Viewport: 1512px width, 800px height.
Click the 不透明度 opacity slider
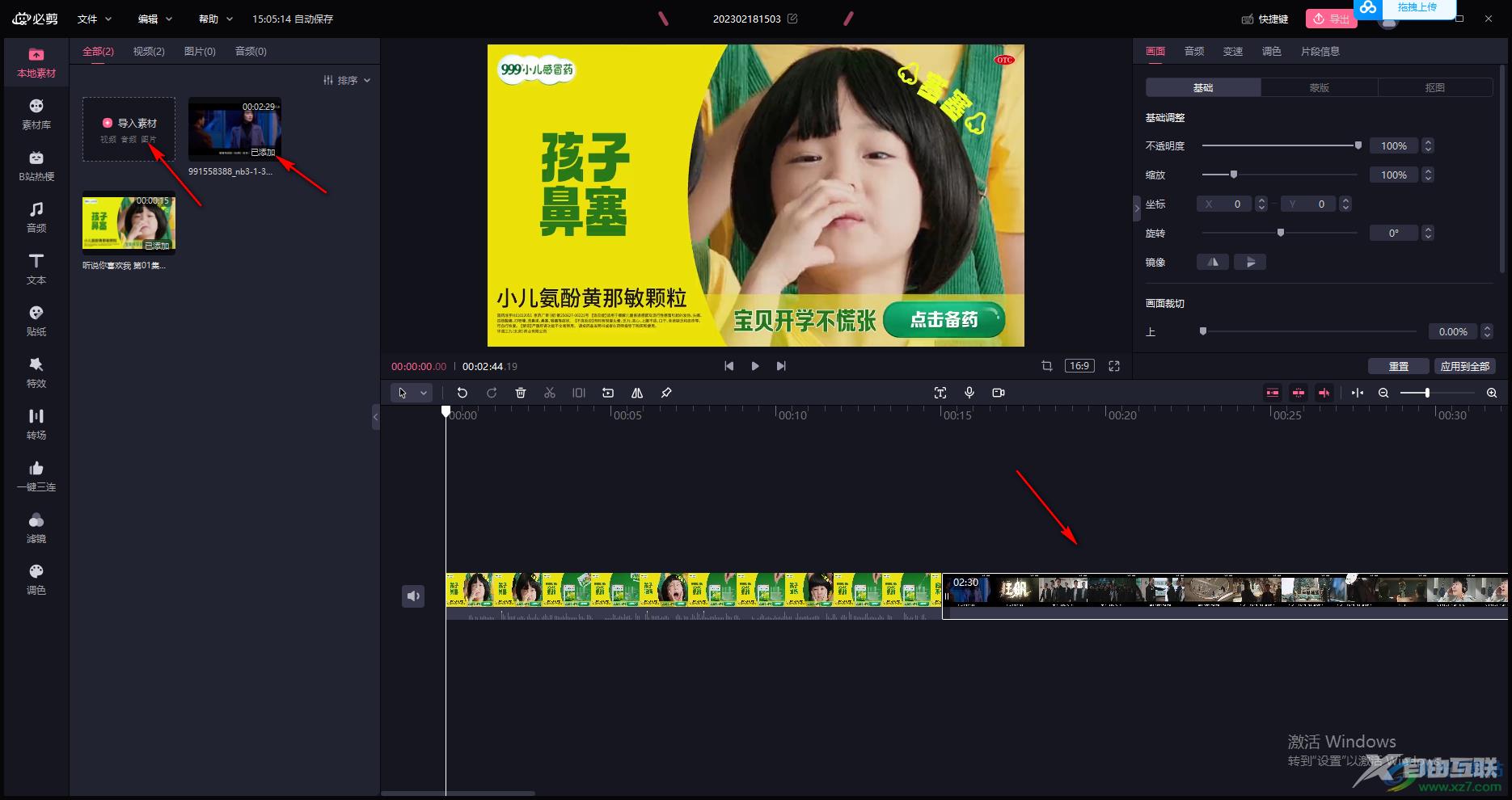[x=1282, y=145]
